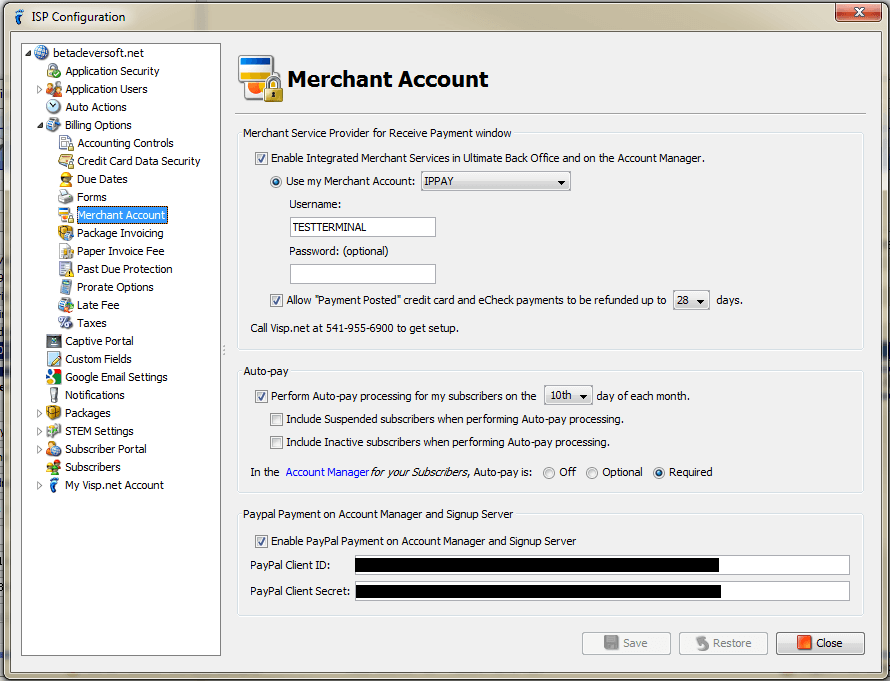
Task: Click the Credit Card Data Security icon
Action: click(66, 161)
